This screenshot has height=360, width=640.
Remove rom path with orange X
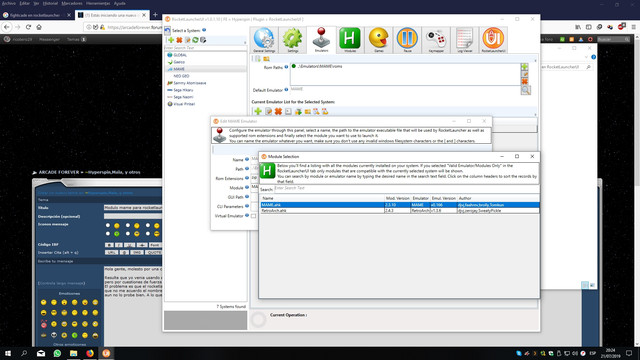click(x=525, y=82)
